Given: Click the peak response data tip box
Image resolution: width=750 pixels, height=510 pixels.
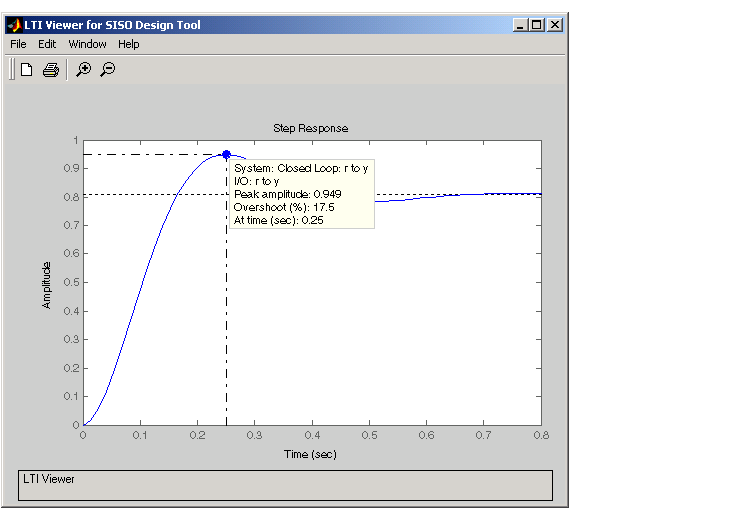Looking at the screenshot, I should (x=302, y=194).
